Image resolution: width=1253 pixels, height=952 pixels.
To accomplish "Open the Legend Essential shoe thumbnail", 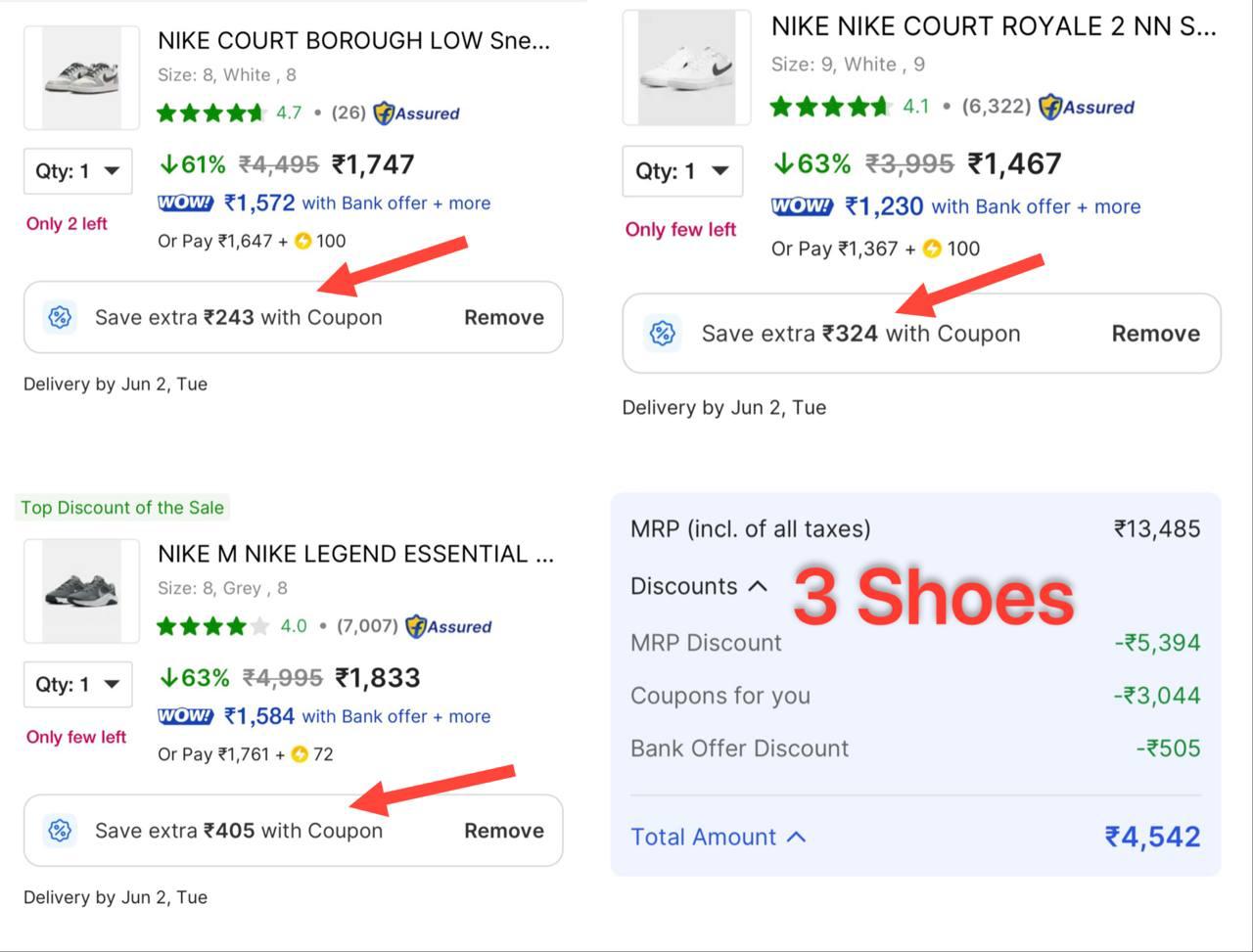I will pyautogui.click(x=81, y=591).
